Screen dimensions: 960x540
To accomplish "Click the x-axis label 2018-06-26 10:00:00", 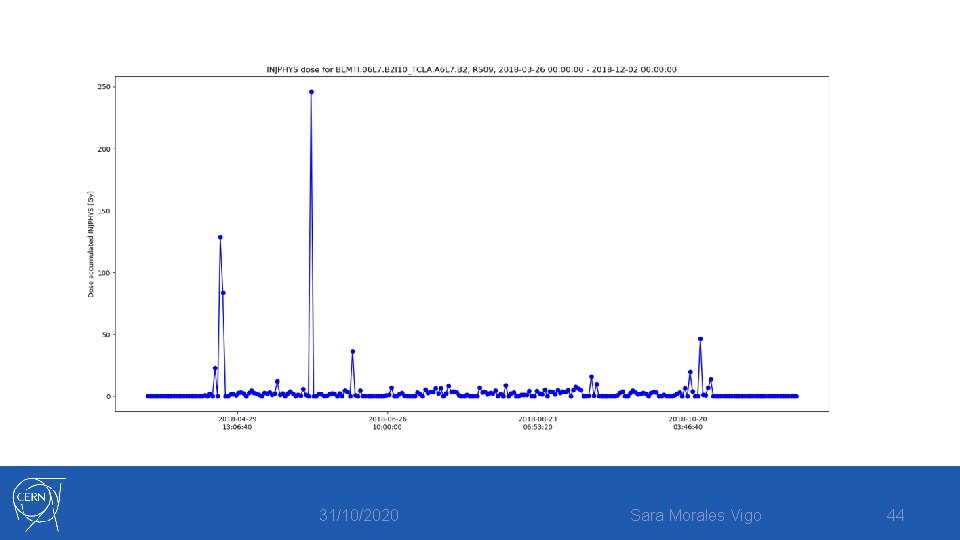I will click(387, 423).
